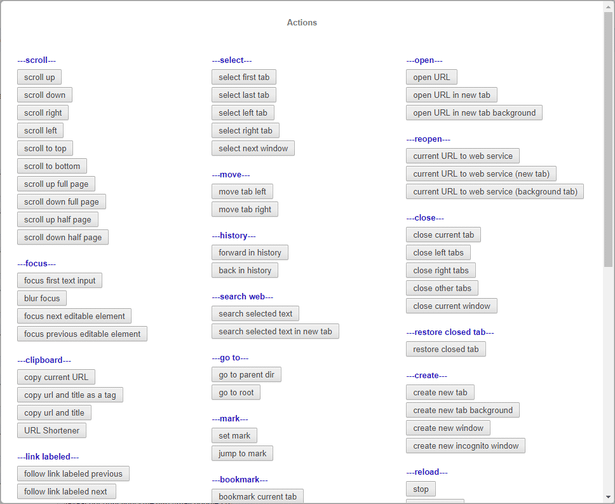This screenshot has width=615, height=504.
Task: Click "forward in history" button
Action: 250,252
